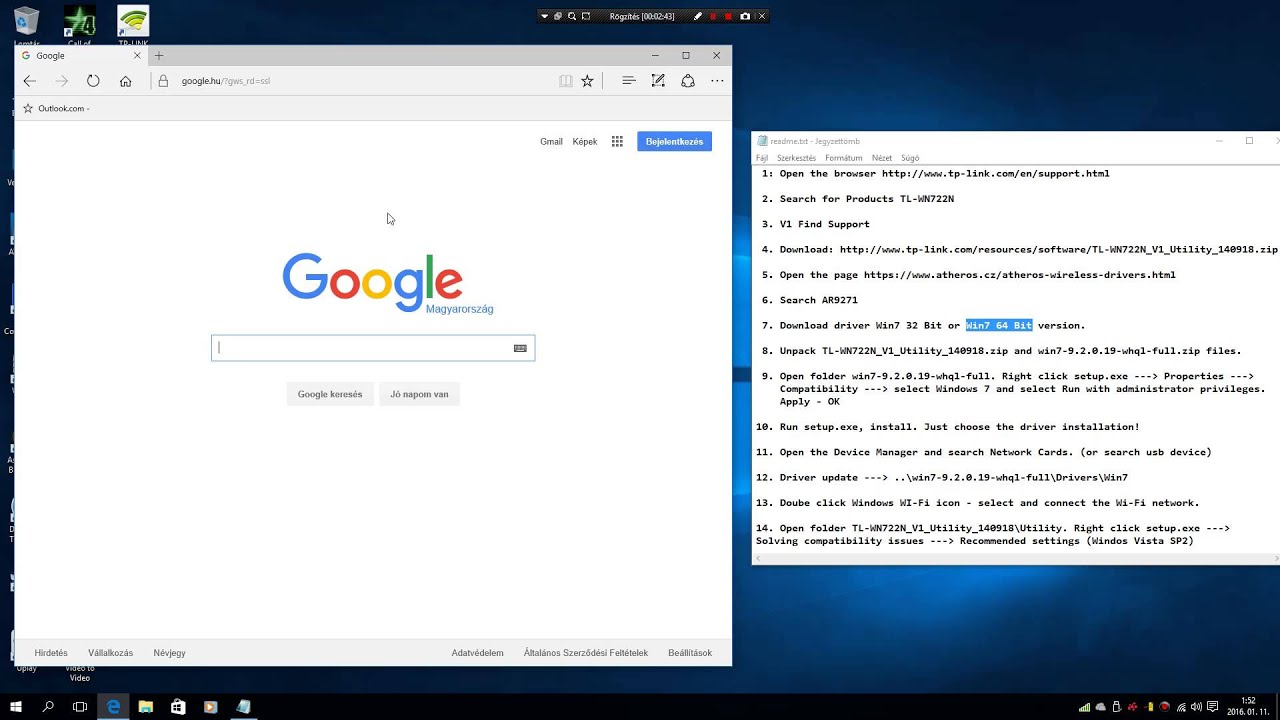Open the Google apps grid icon
This screenshot has height=720, width=1280.
click(x=617, y=142)
